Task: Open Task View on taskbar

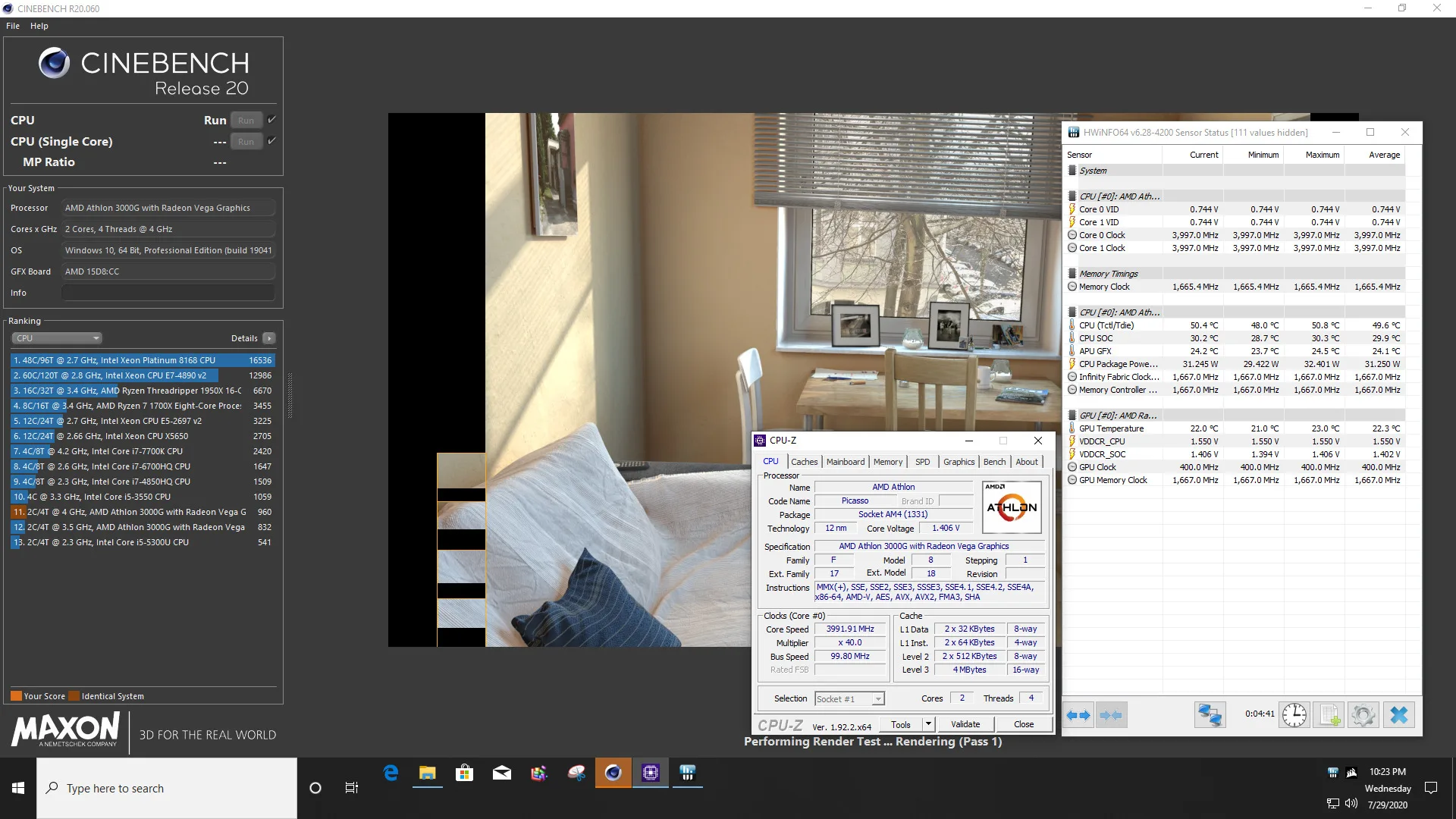Action: [352, 788]
